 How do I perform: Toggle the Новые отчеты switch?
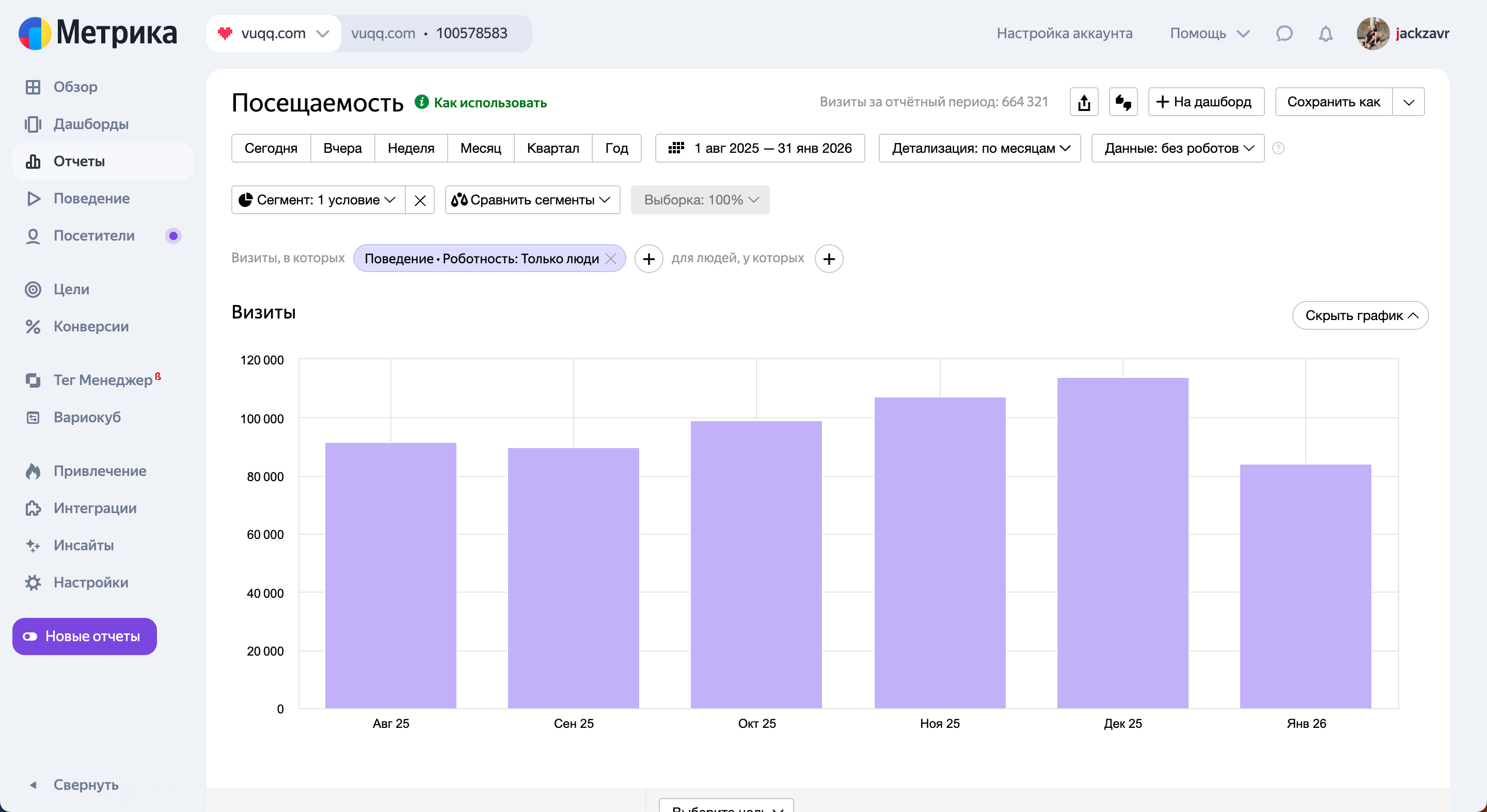[30, 636]
